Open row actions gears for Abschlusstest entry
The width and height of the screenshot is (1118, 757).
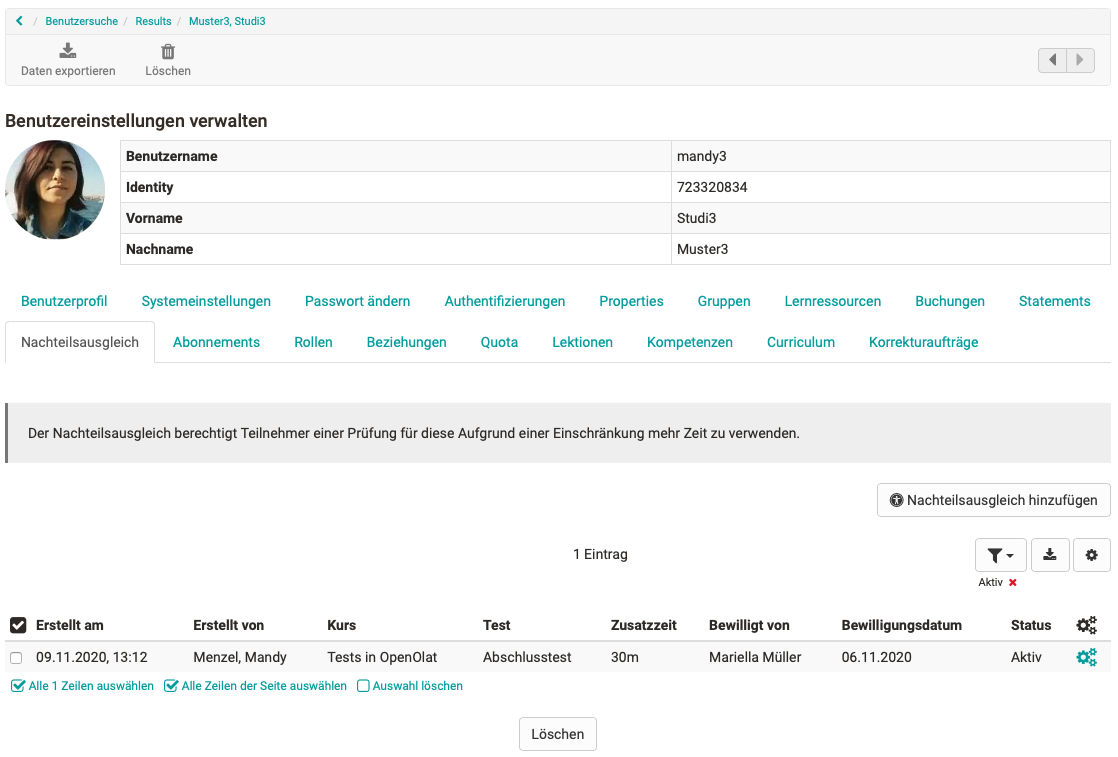(x=1086, y=657)
